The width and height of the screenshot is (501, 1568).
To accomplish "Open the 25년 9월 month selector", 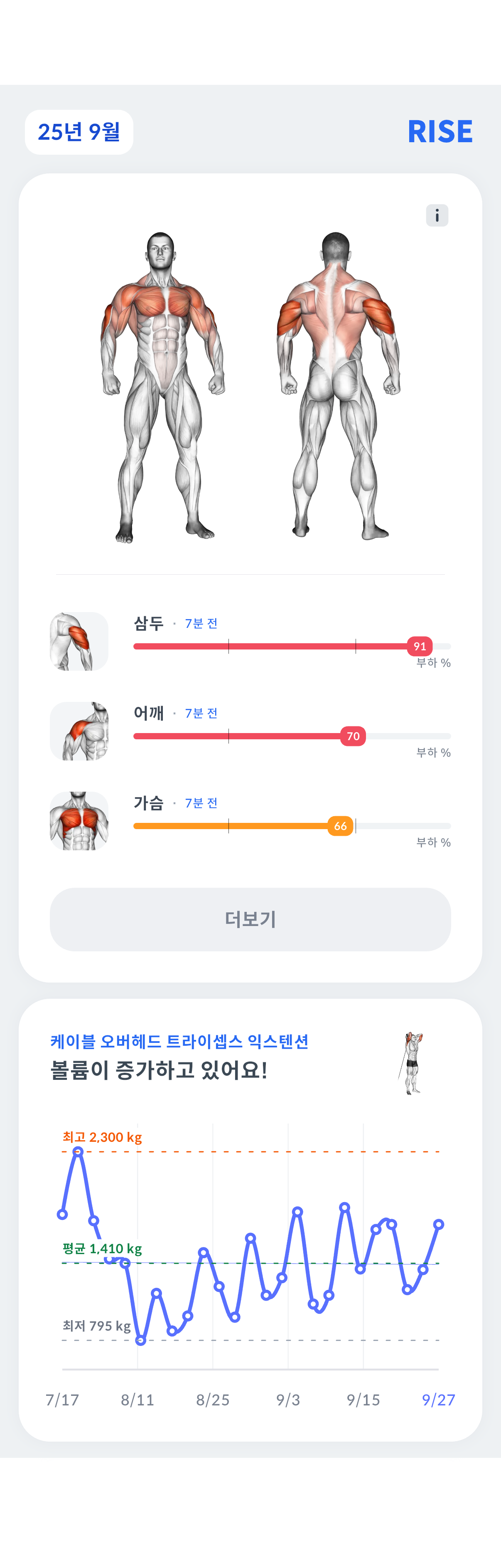I will [79, 132].
